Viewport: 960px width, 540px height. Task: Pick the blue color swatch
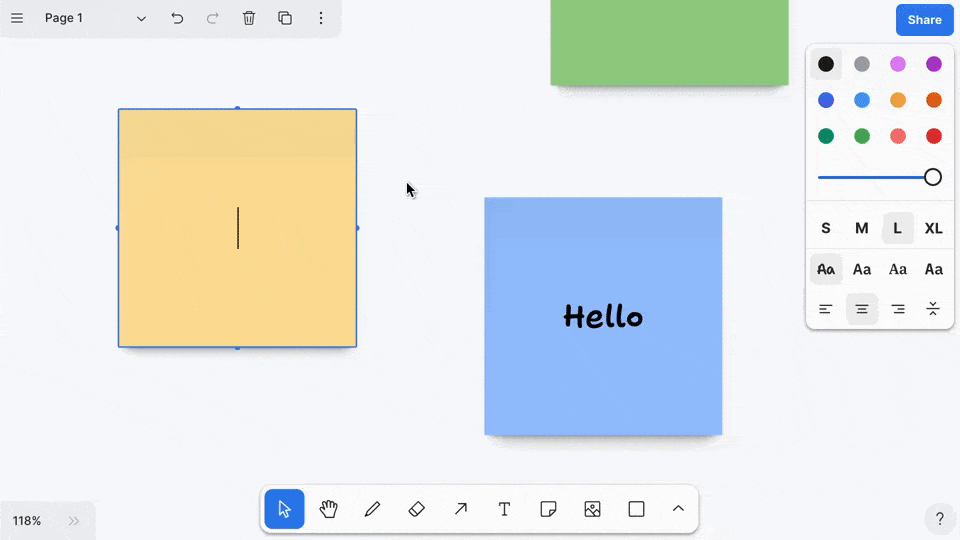point(826,100)
